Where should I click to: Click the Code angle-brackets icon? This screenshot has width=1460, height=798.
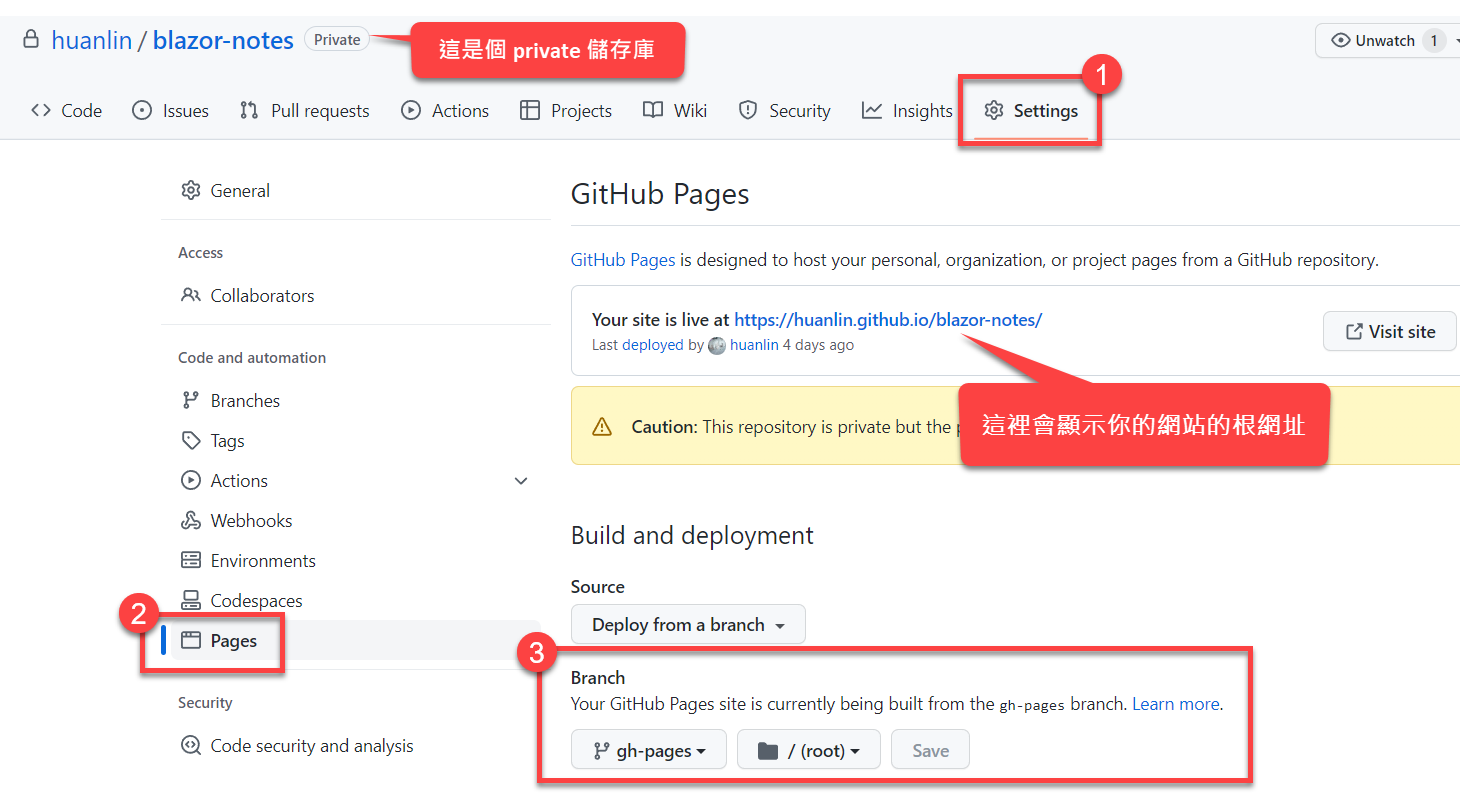click(41, 110)
